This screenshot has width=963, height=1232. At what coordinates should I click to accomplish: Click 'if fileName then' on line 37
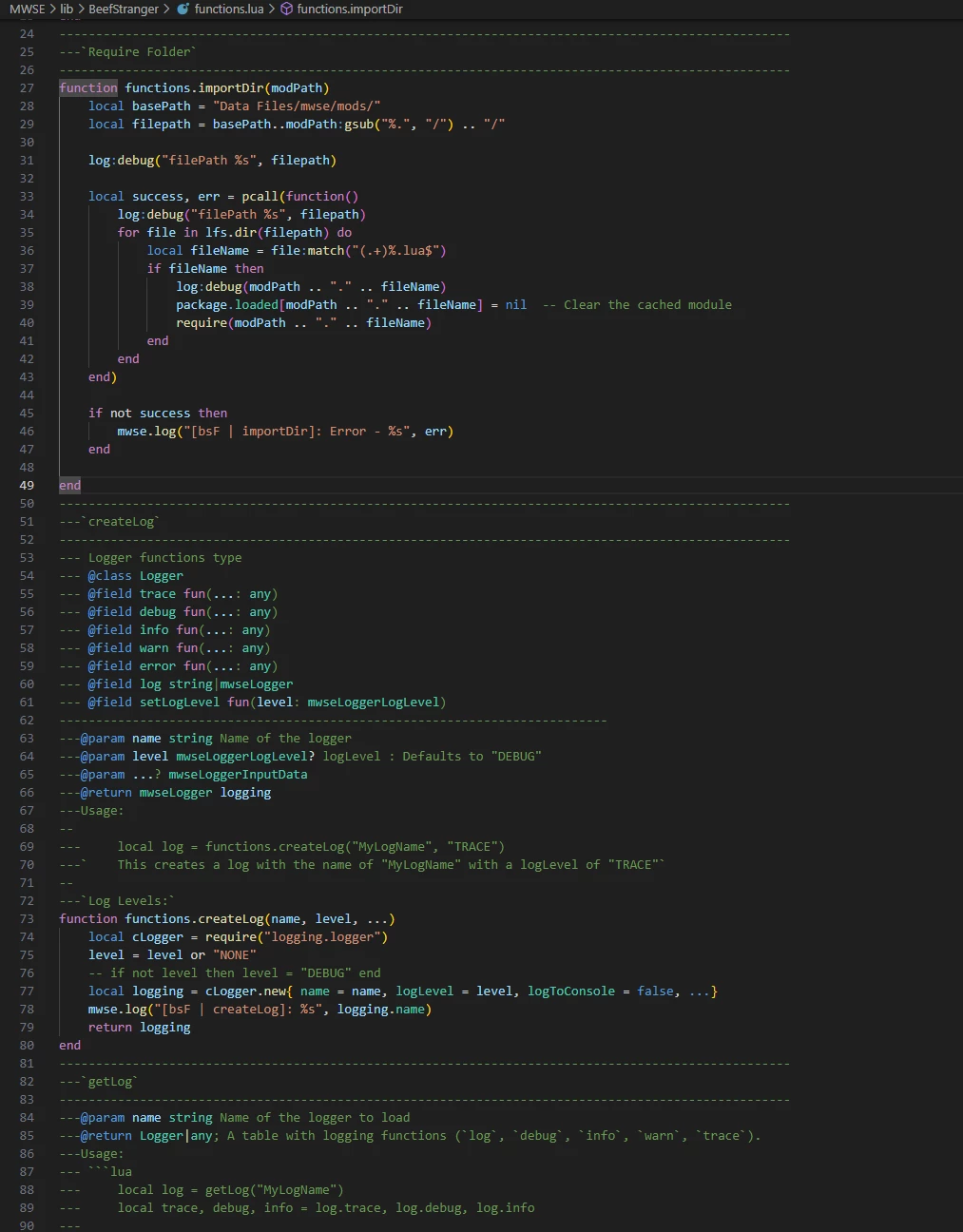(x=205, y=269)
